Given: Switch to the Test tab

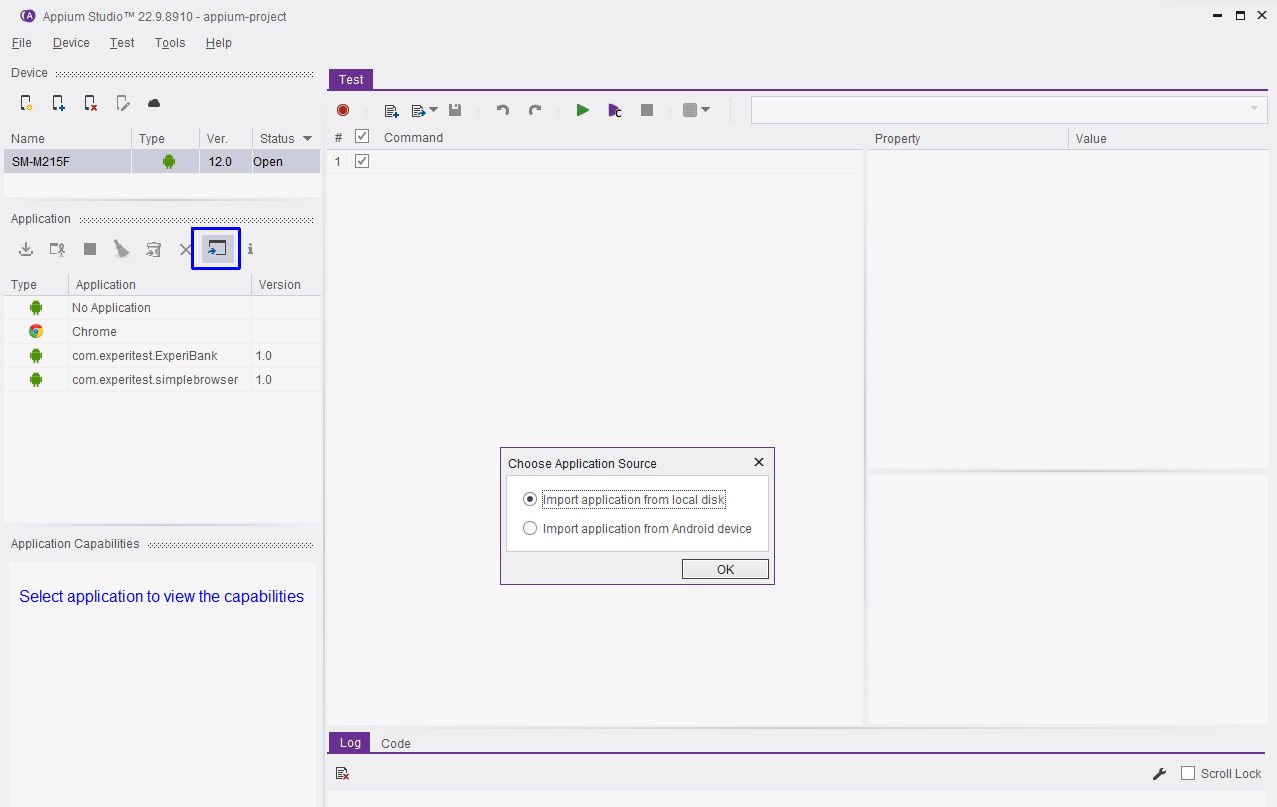Looking at the screenshot, I should (x=351, y=79).
